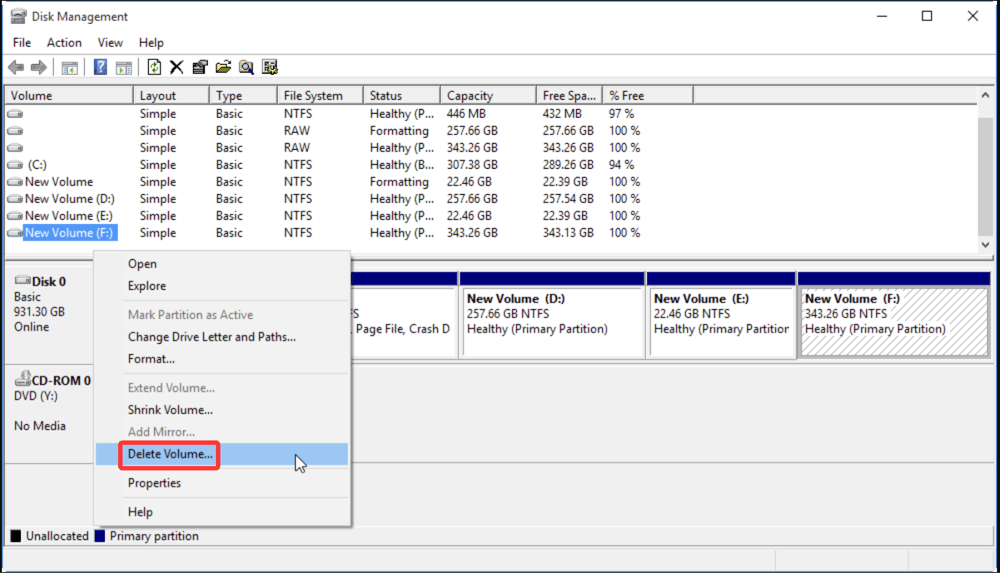Viewport: 1000px width, 573px height.
Task: Select the highlighted New Volume (F:) row
Action: pyautogui.click(x=491, y=233)
